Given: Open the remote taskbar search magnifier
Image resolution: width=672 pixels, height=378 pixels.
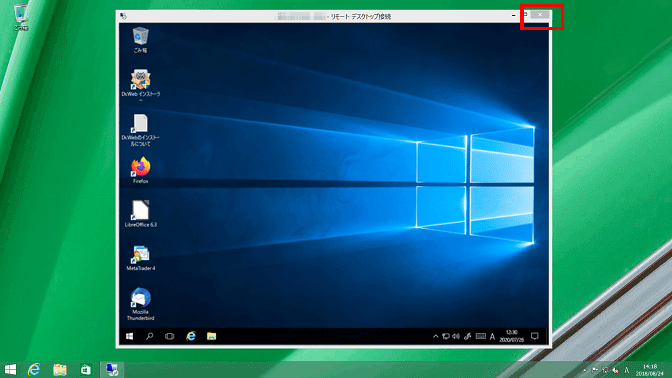Looking at the screenshot, I should (x=150, y=336).
